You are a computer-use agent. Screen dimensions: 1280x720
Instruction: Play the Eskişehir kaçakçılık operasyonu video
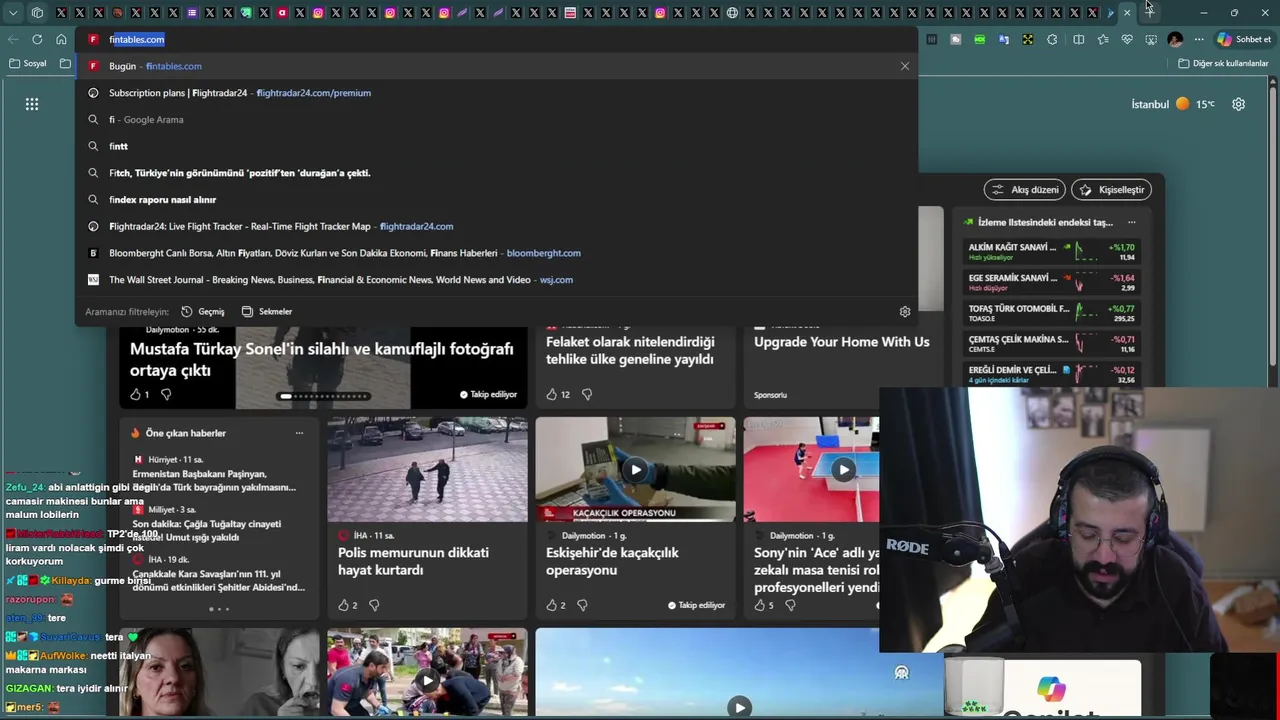(635, 470)
